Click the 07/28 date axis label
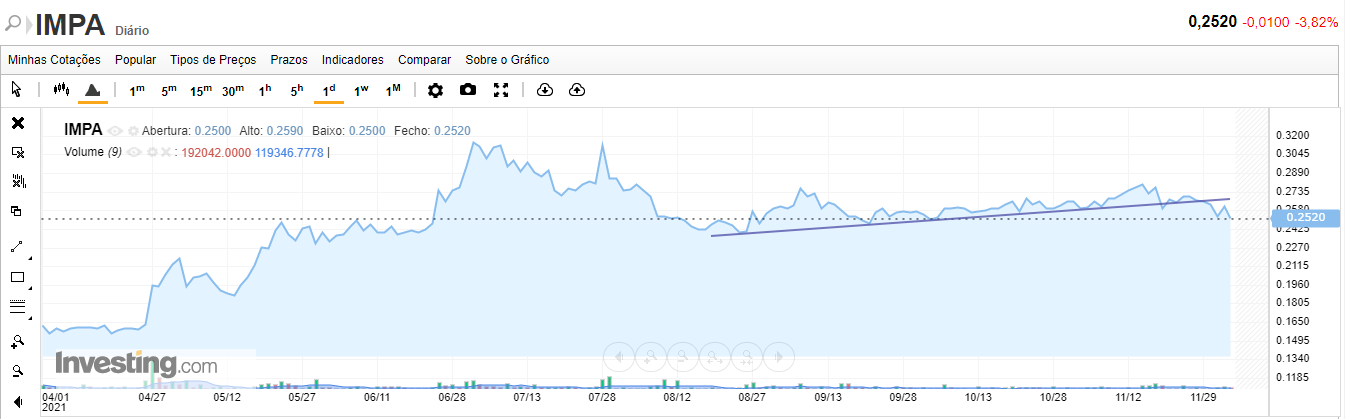 point(602,397)
